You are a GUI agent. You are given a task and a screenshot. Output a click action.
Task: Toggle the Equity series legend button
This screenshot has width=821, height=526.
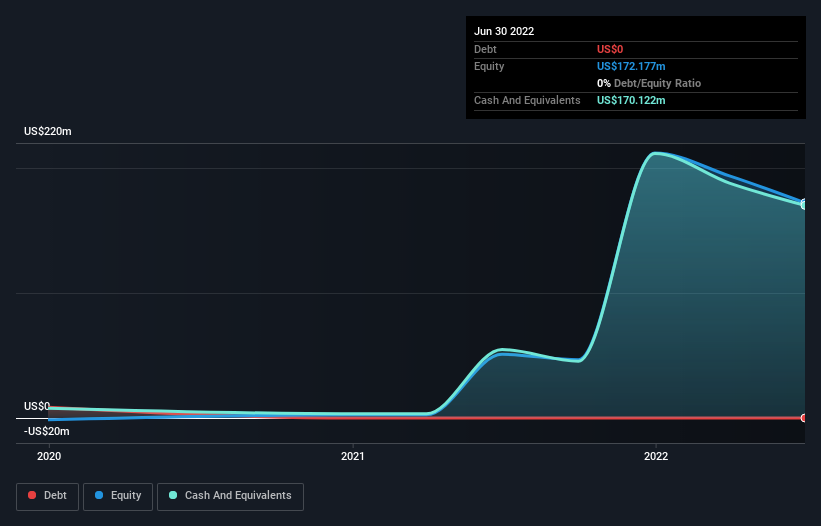pyautogui.click(x=118, y=496)
